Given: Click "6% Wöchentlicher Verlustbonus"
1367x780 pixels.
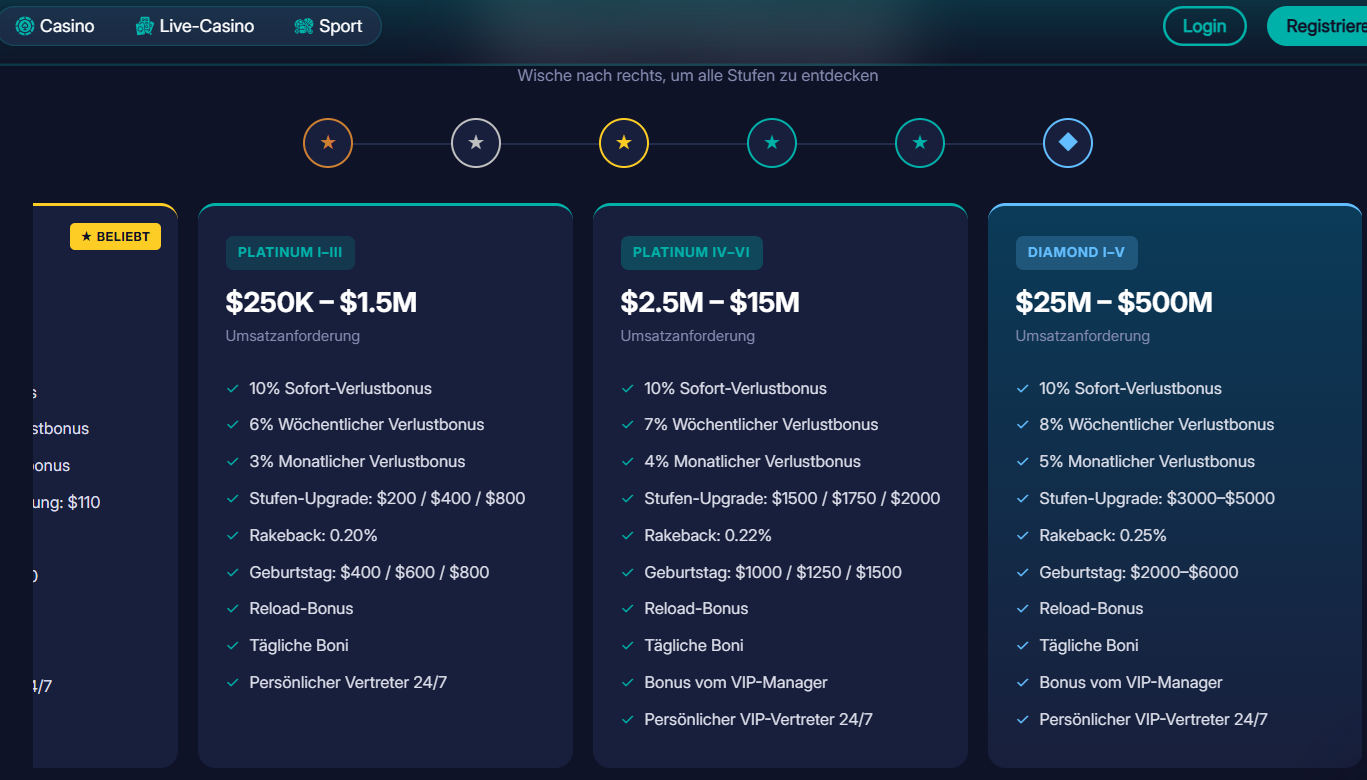Looking at the screenshot, I should point(367,425).
